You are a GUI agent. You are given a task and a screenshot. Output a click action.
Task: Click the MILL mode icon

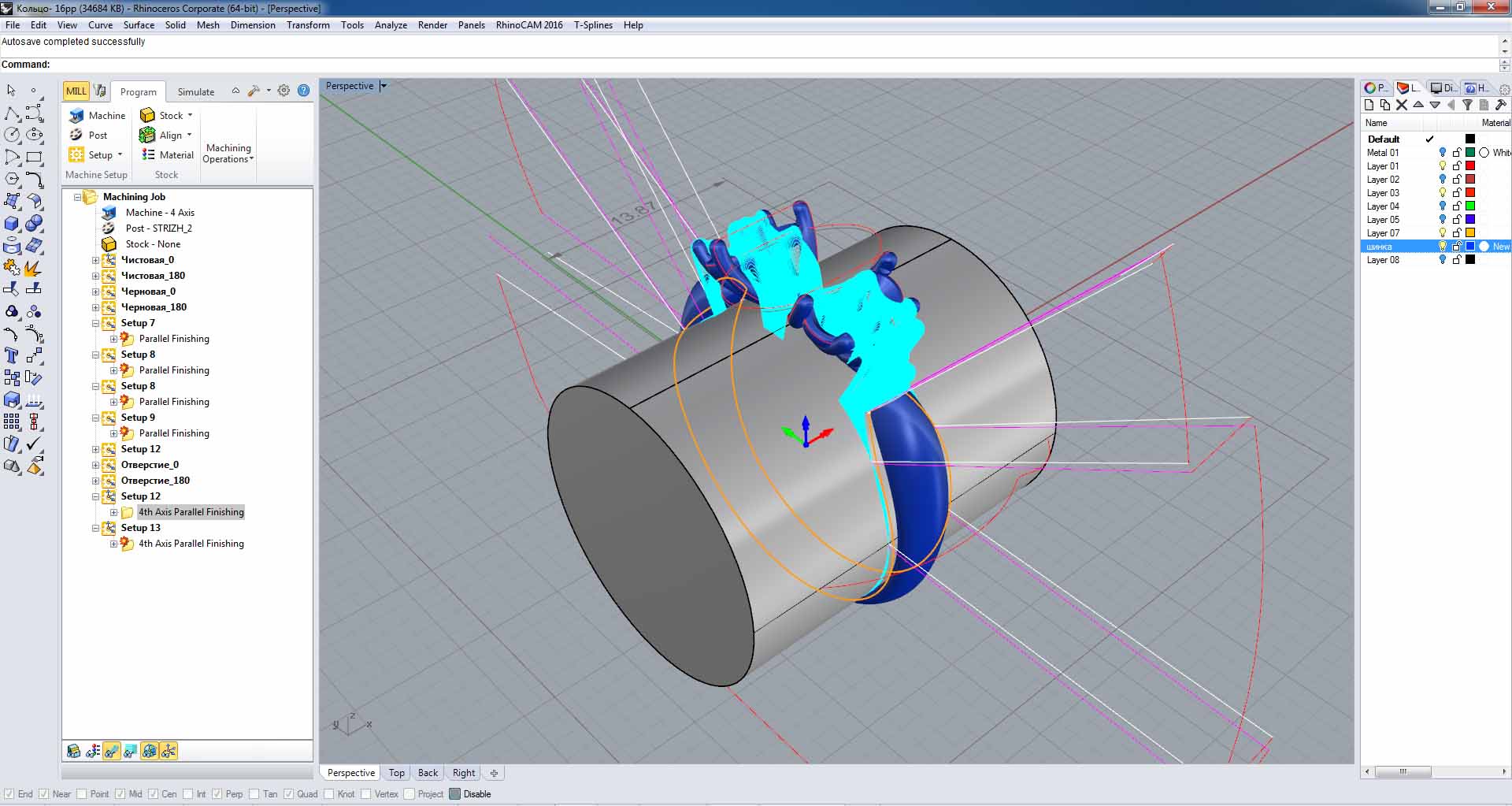pos(76,91)
